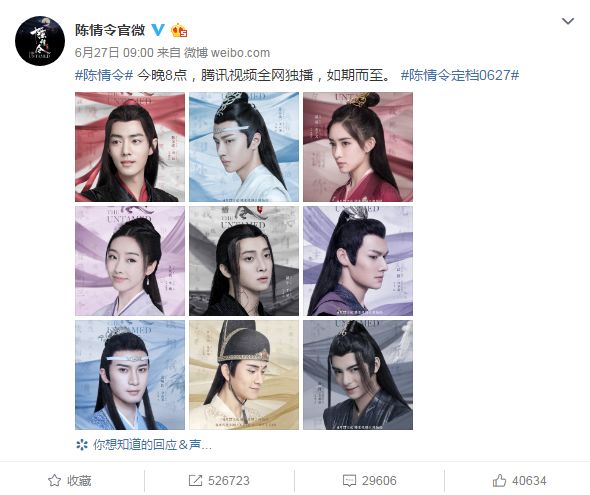Open comments via speech bubble icon
The image size is (590, 495).
click(x=349, y=481)
